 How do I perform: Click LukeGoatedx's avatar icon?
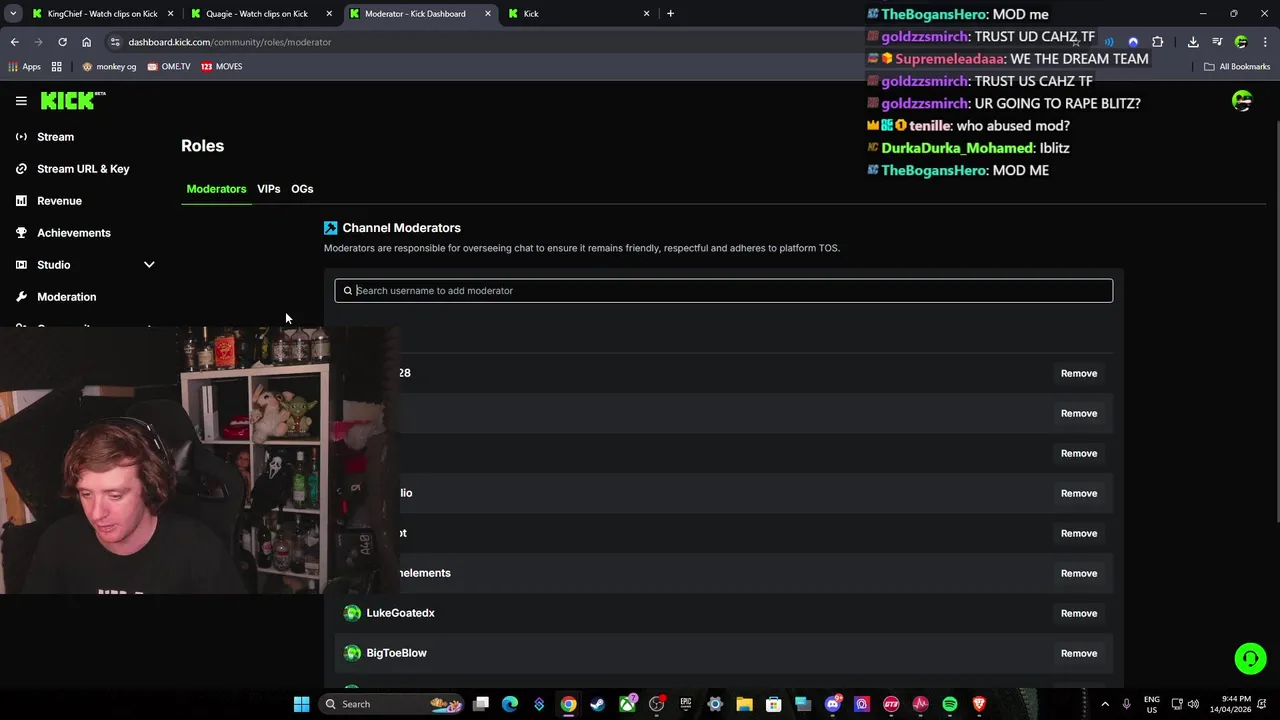(352, 613)
